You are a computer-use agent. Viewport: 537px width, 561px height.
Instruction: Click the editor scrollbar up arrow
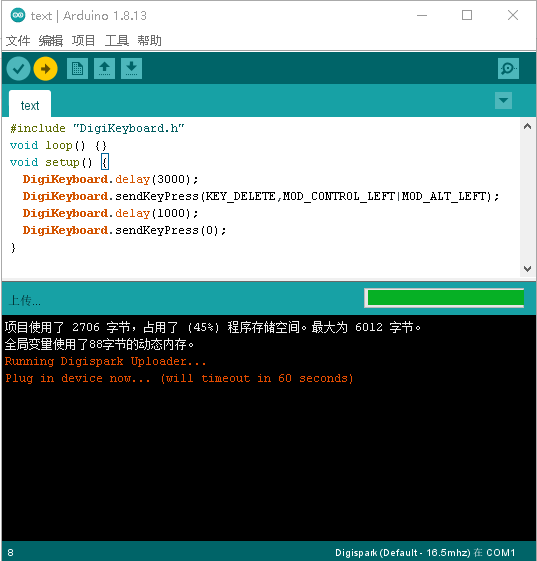(527, 126)
